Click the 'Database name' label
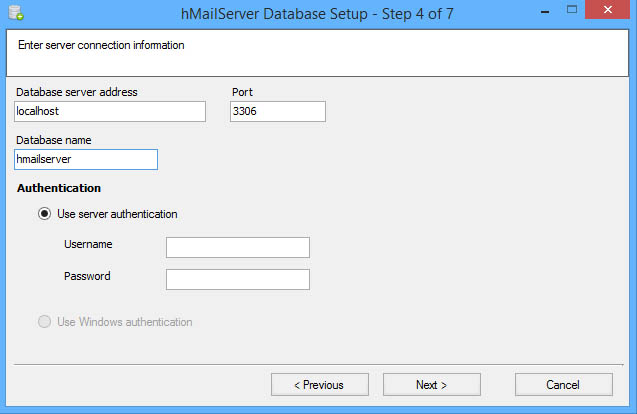The height and width of the screenshot is (414, 637). click(x=54, y=140)
